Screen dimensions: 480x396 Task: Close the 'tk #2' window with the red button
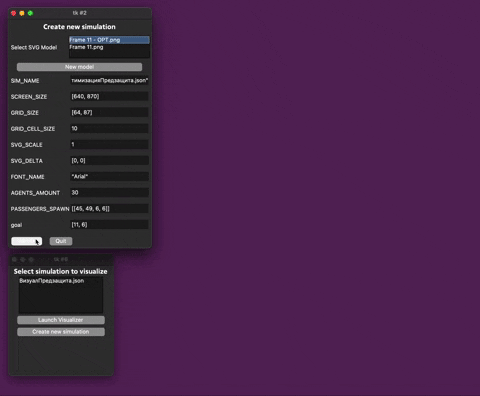coord(13,13)
